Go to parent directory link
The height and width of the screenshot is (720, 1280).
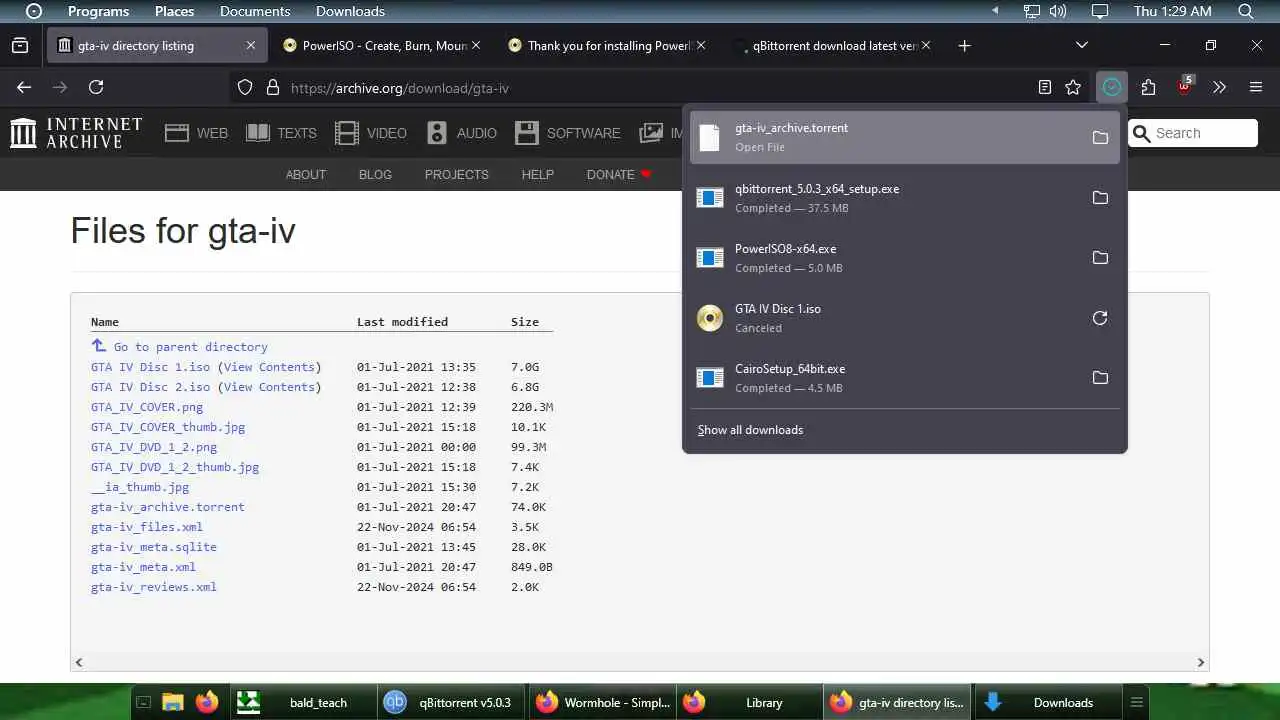[190, 347]
